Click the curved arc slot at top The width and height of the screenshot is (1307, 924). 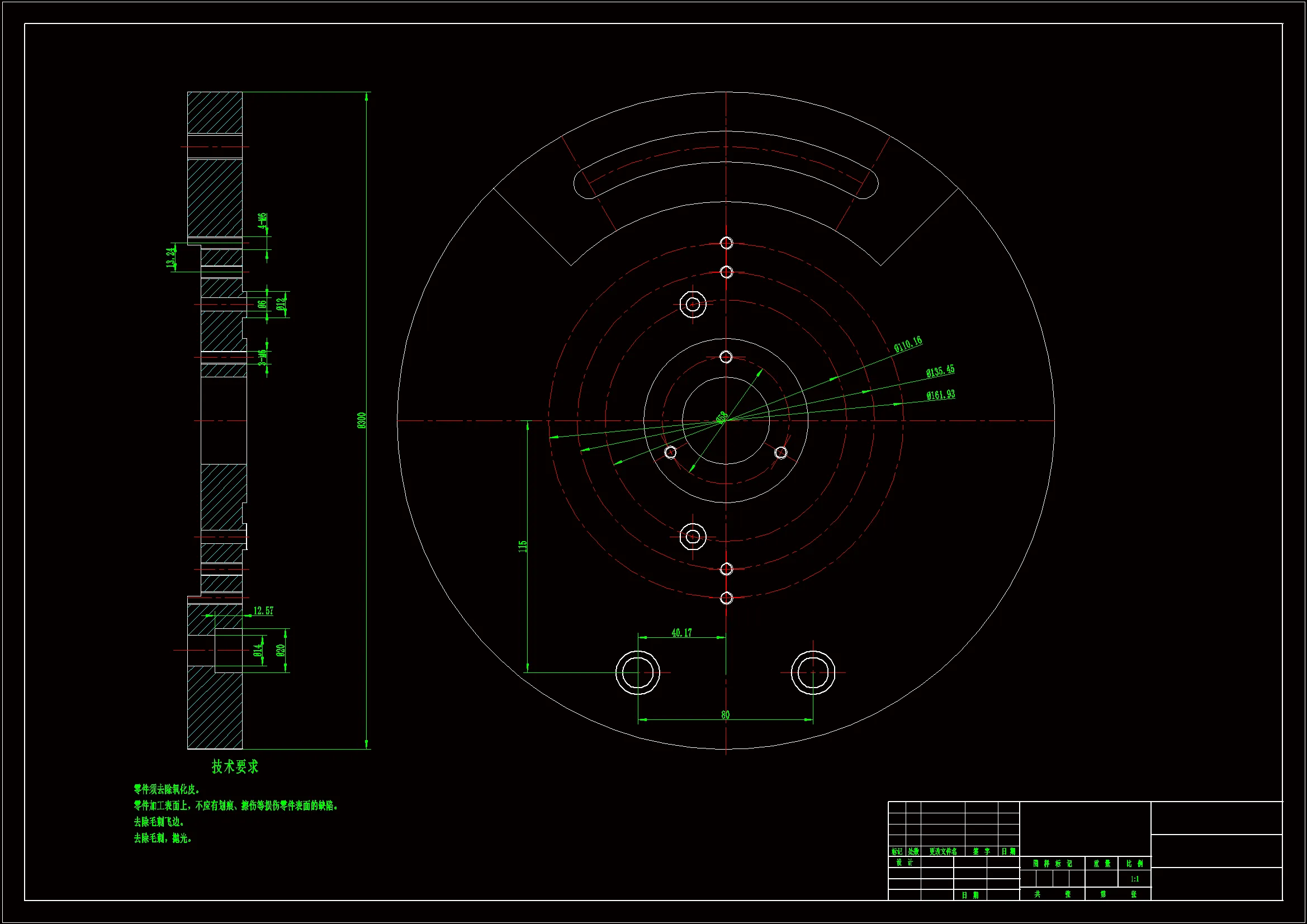point(726,147)
